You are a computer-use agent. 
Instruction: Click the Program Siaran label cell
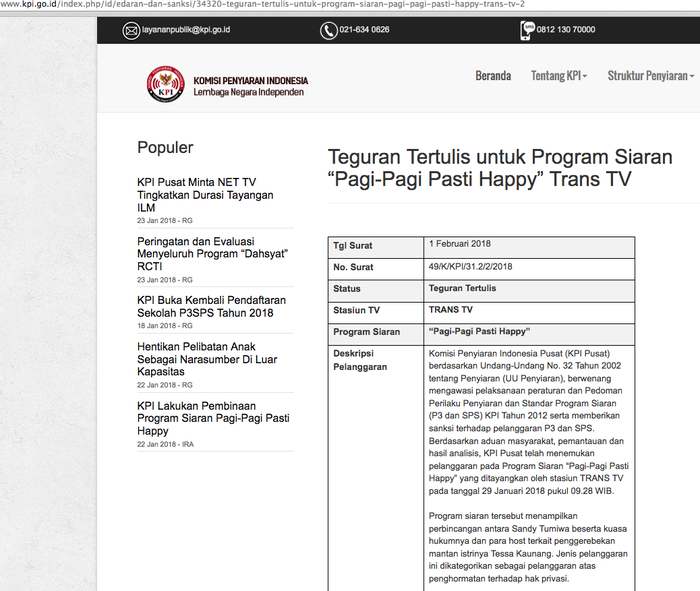pos(376,334)
